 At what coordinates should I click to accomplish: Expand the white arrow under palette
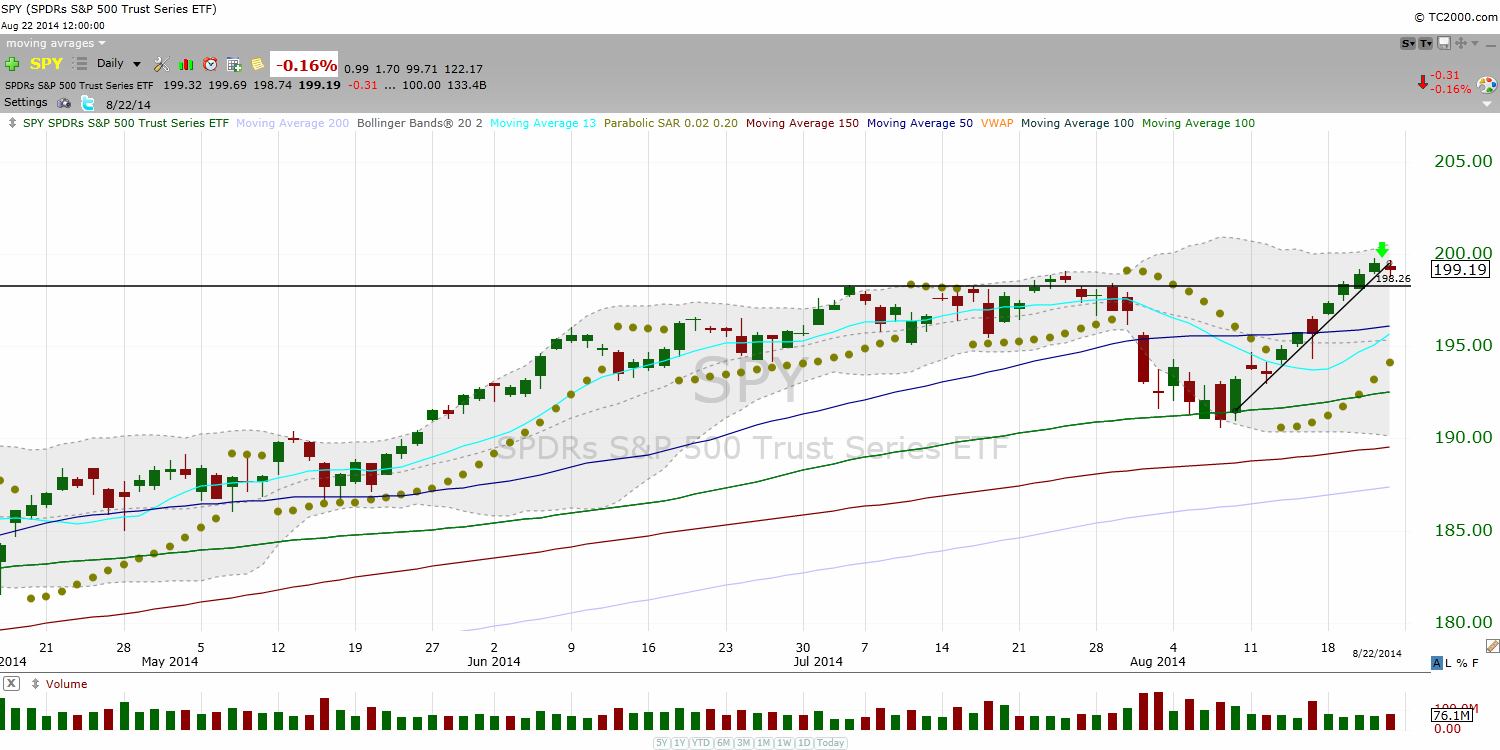pyautogui.click(x=1487, y=103)
